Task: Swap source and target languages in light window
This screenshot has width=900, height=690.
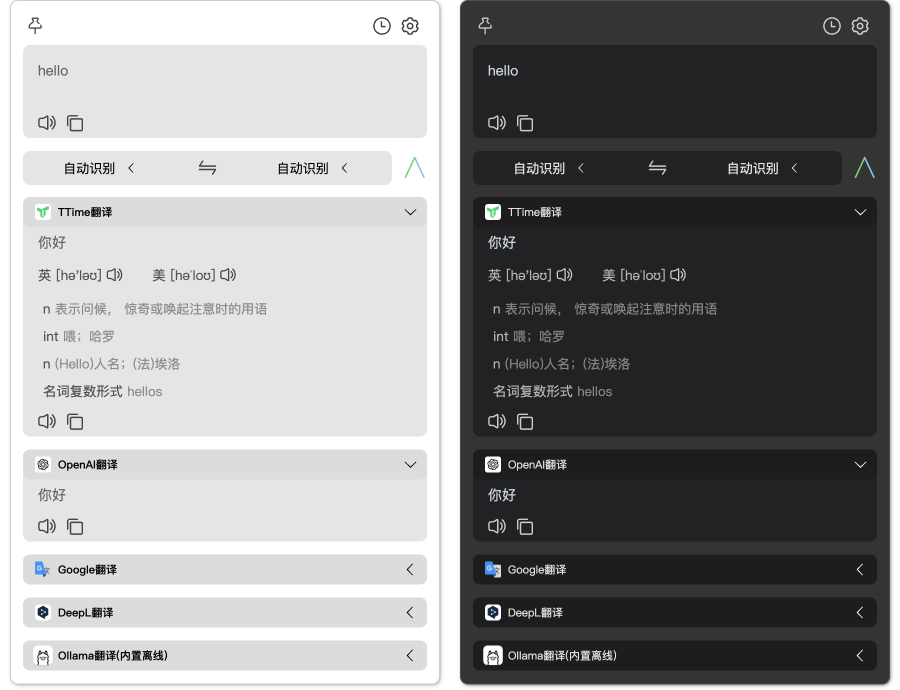Action: (207, 168)
